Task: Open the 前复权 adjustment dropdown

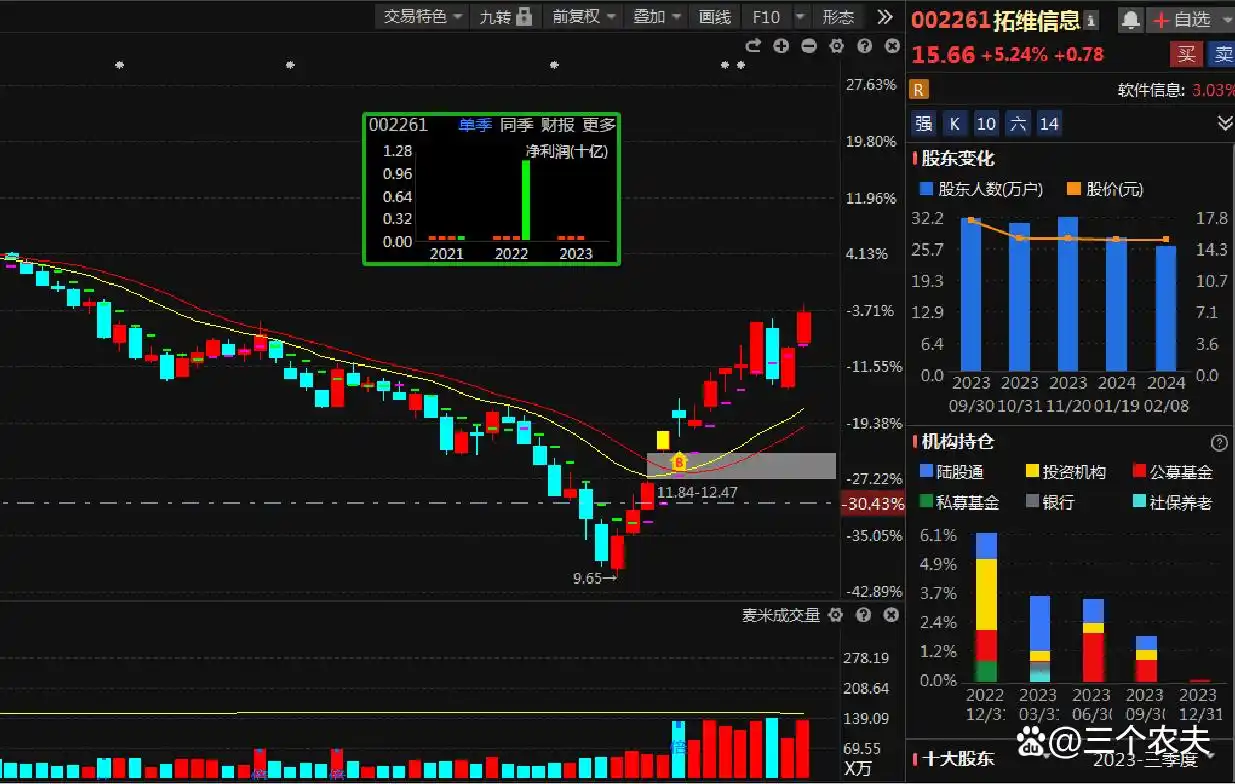Action: (x=583, y=16)
